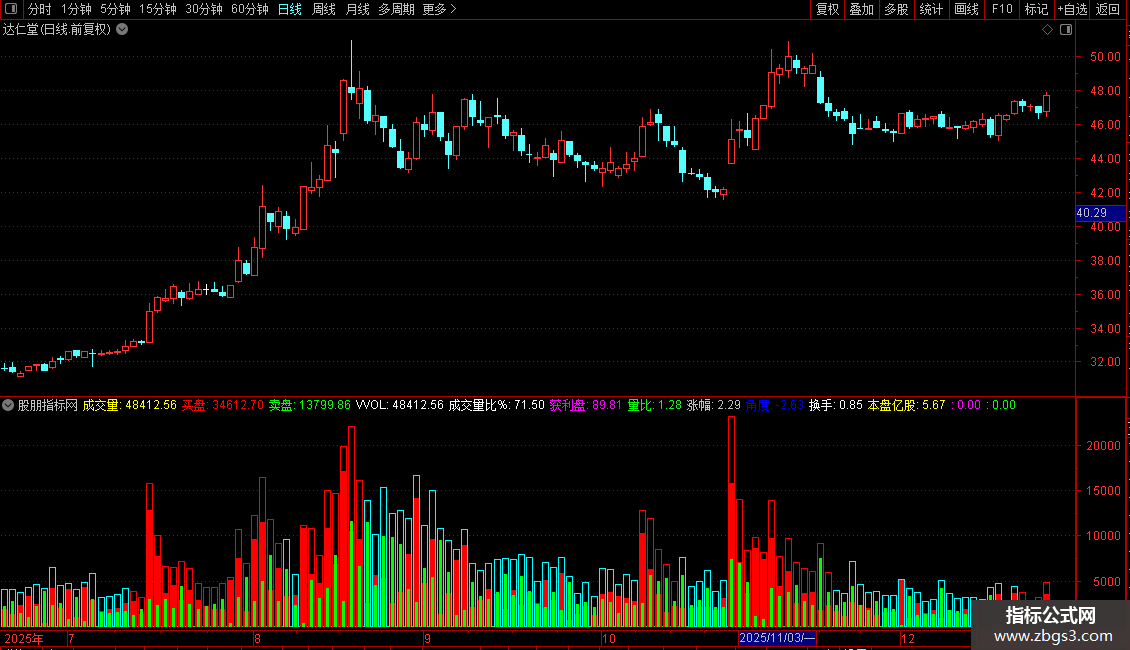
Task: Toggle the left sidebar panel icon
Action: pyautogui.click(x=11, y=9)
